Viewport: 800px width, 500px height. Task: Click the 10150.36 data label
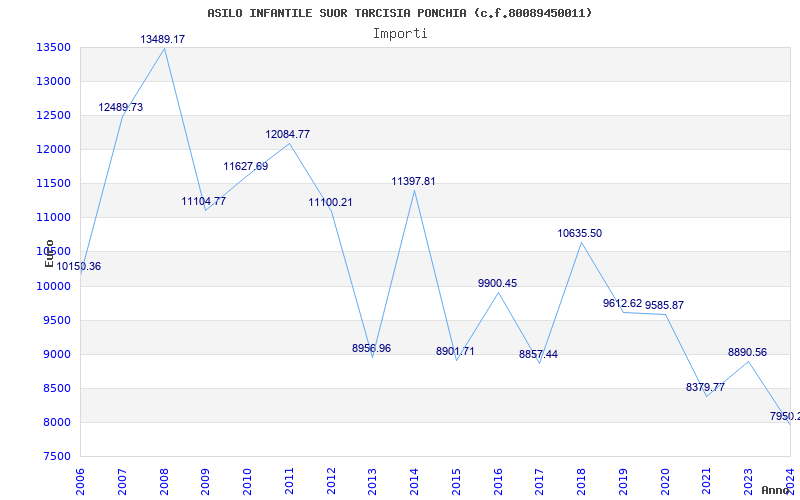point(79,266)
